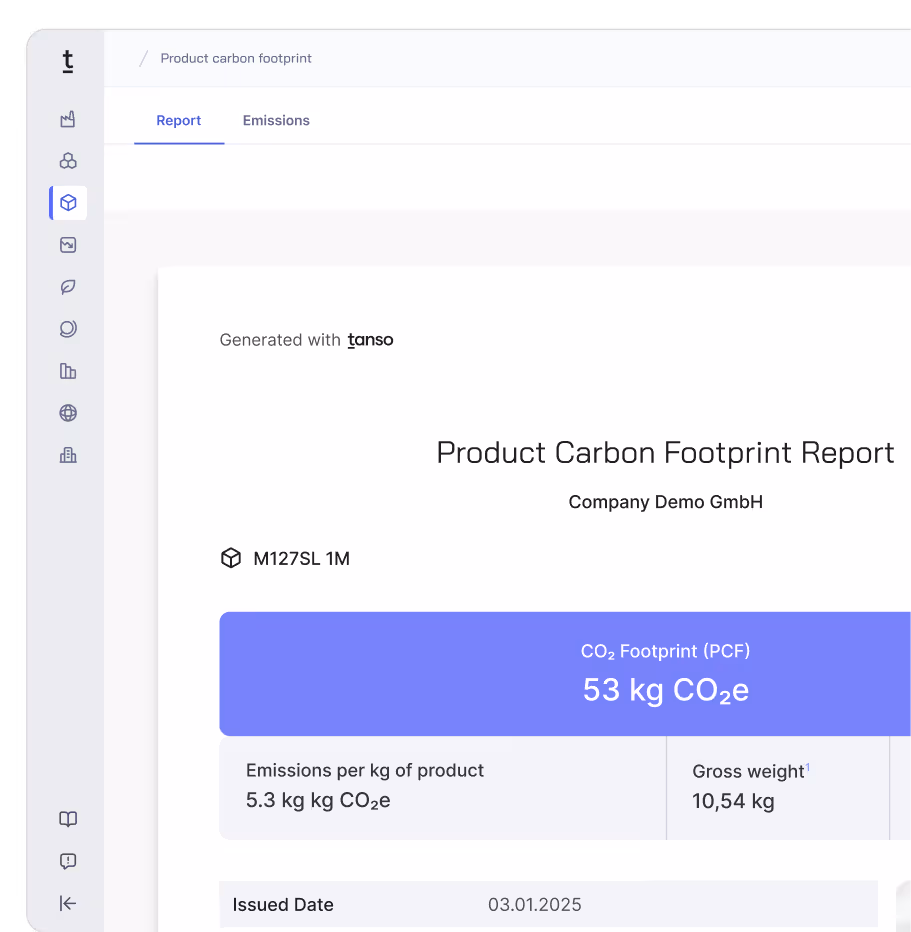The height and width of the screenshot is (932, 911).
Task: Switch to the Emissions tab
Action: [x=276, y=121]
